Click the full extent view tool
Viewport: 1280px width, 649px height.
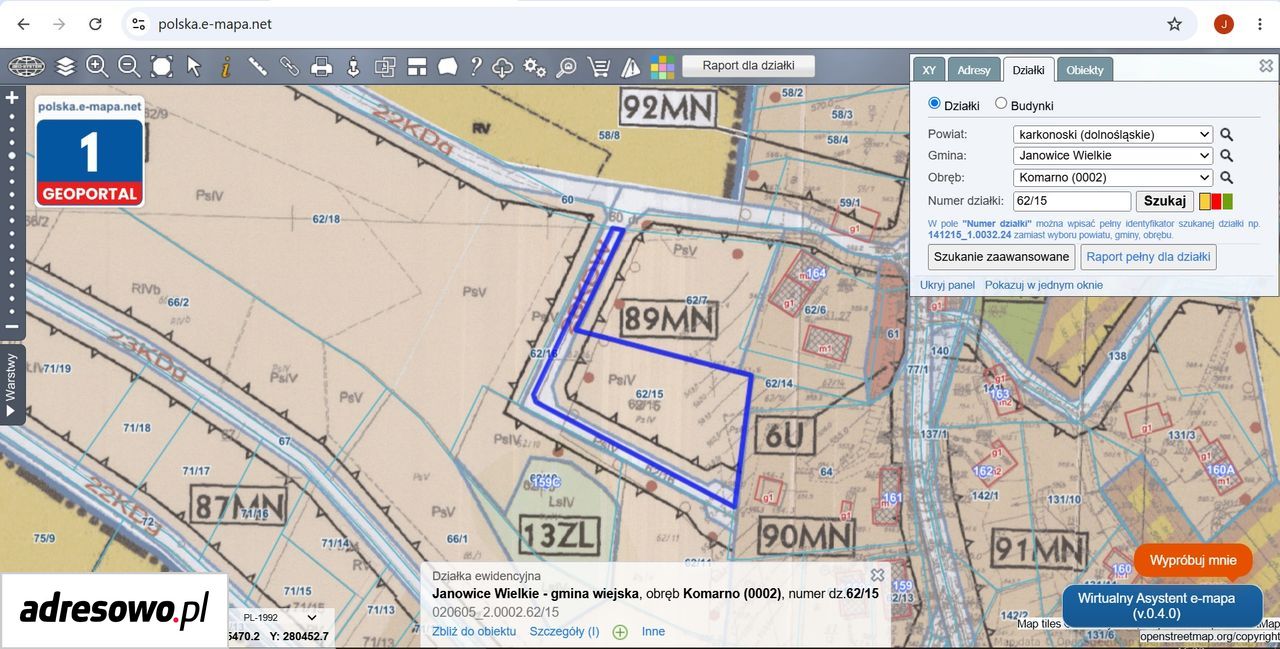click(161, 67)
